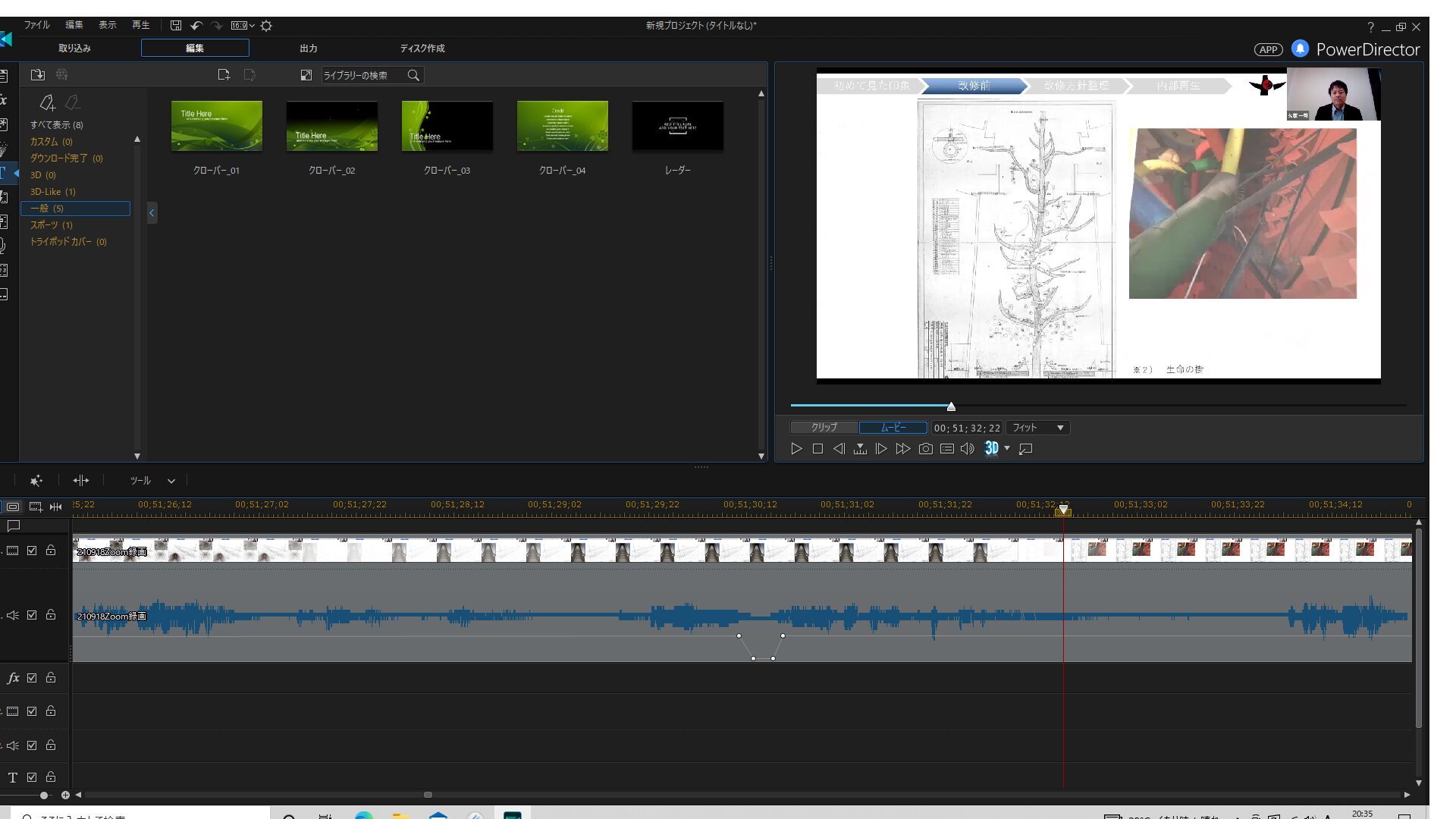1456x819 pixels.
Task: Open the preview volume control
Action: click(x=967, y=449)
